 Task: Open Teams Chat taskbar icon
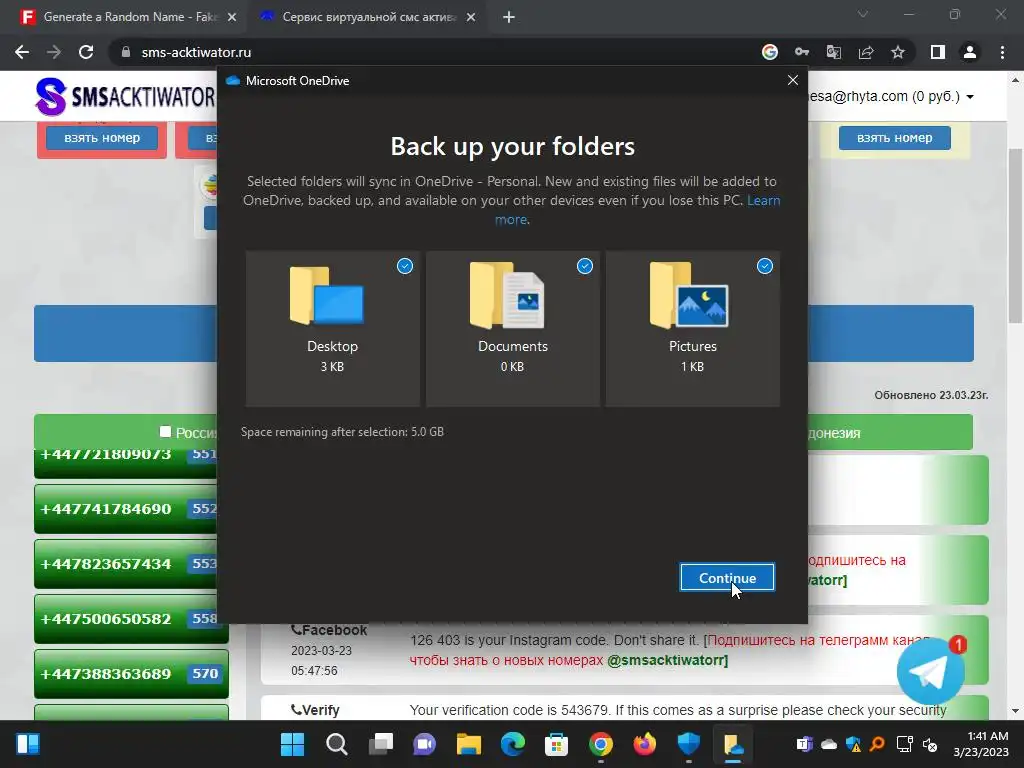tap(424, 744)
